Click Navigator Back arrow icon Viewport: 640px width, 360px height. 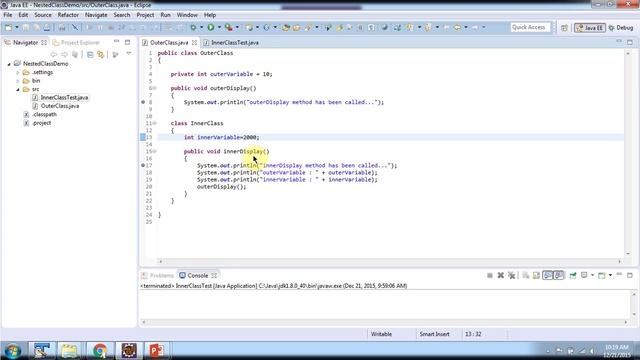point(53,54)
